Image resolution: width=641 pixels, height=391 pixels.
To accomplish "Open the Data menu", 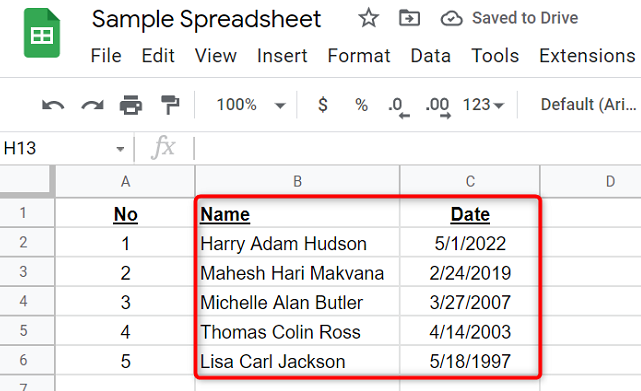I will (430, 56).
